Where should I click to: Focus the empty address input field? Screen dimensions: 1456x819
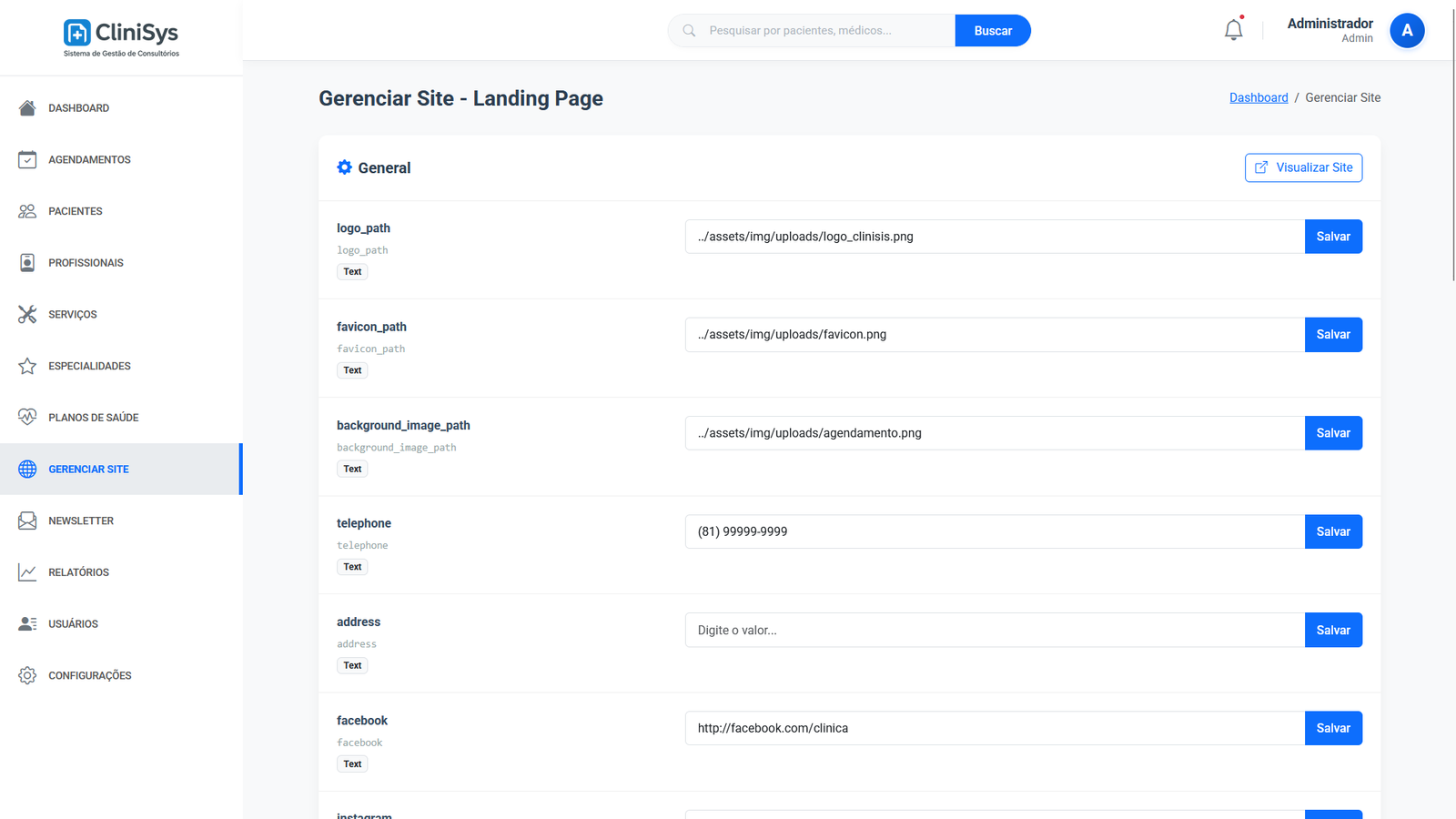coord(994,630)
